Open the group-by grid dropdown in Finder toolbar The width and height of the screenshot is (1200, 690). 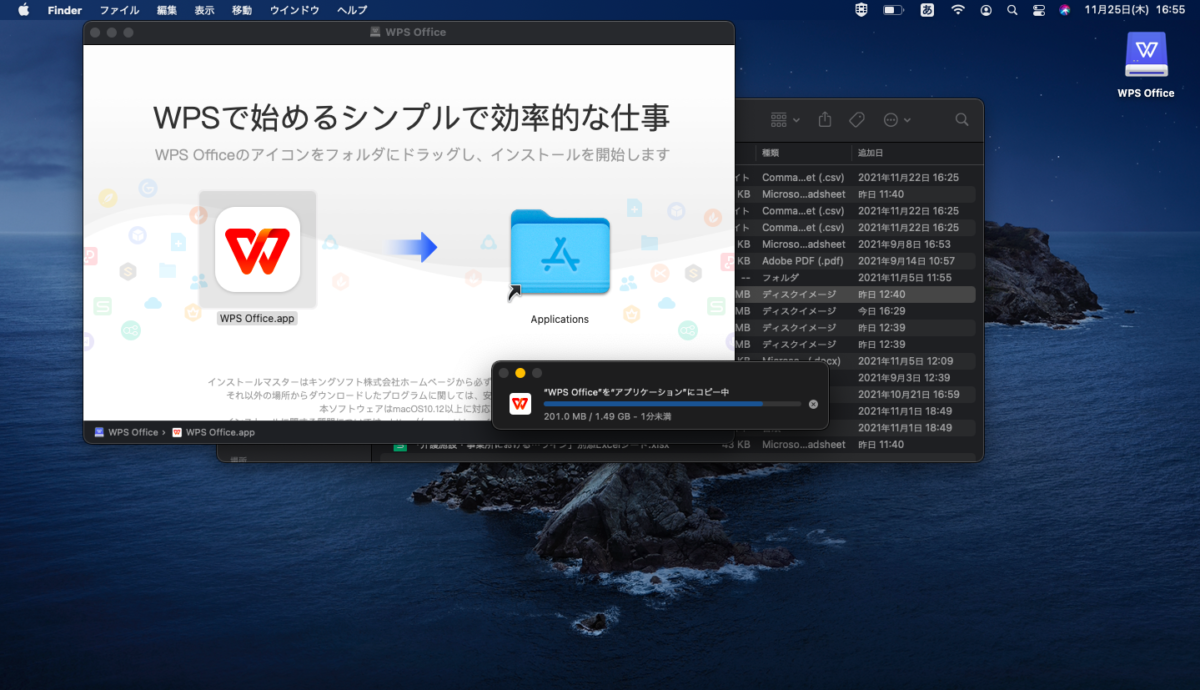(x=785, y=119)
